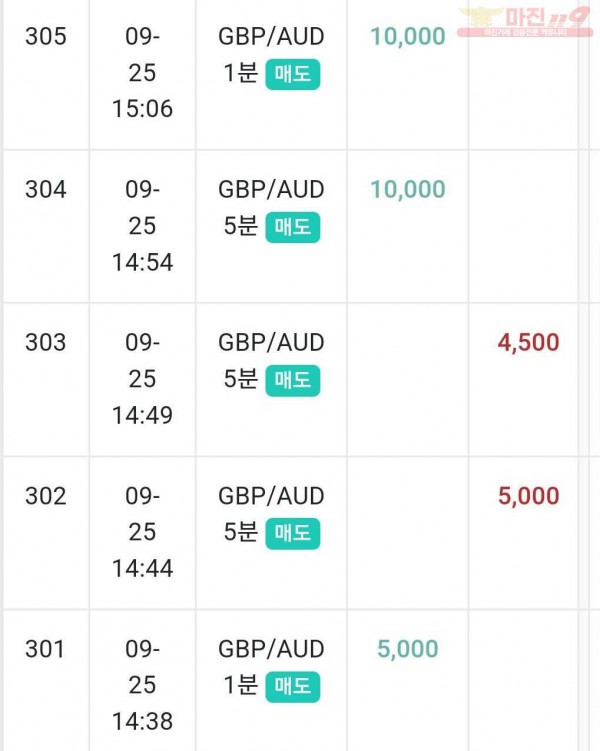Select trade number 304
Image resolution: width=600 pixels, height=751 pixels.
coord(45,189)
